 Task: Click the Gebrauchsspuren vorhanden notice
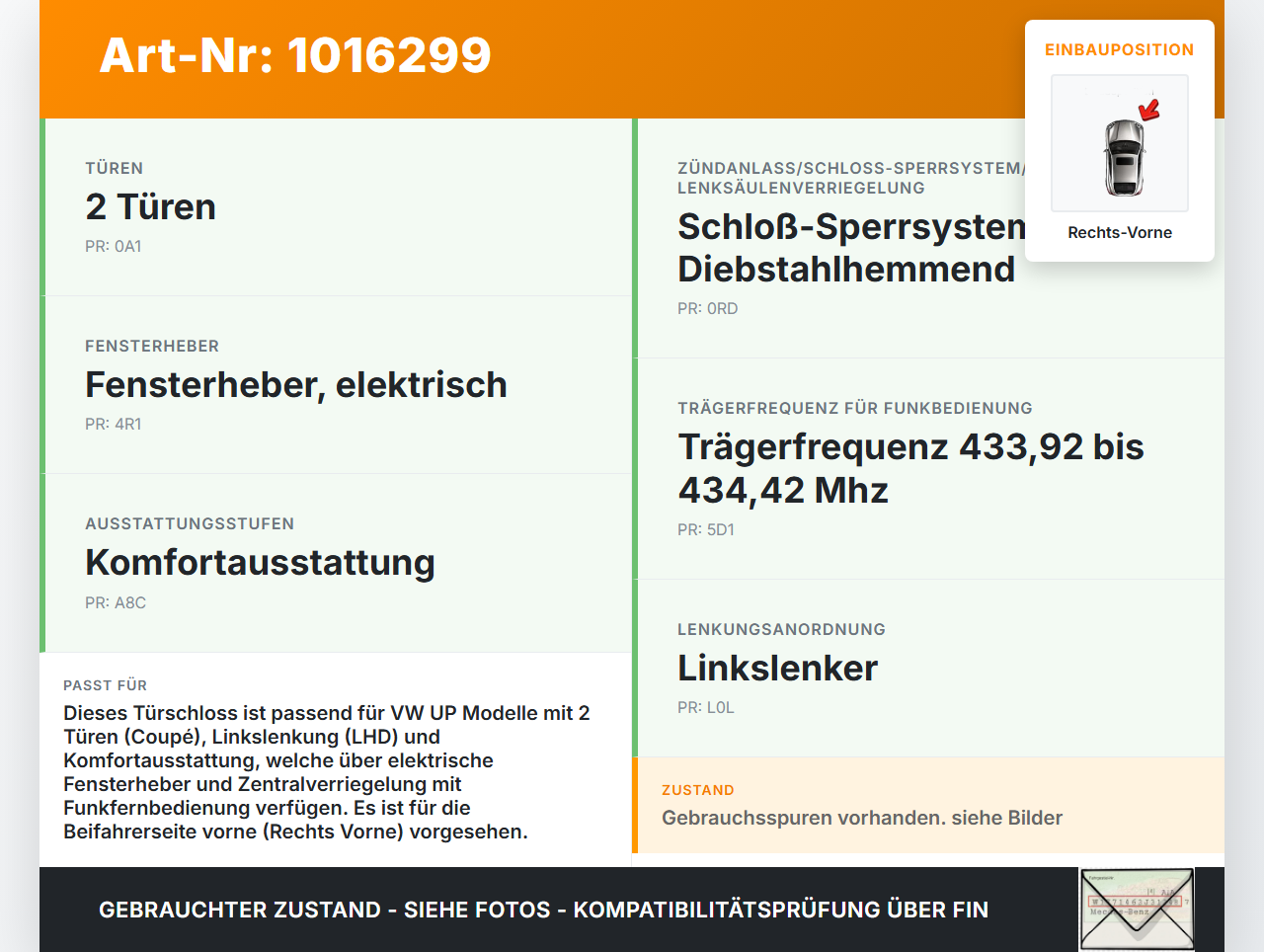(x=863, y=818)
